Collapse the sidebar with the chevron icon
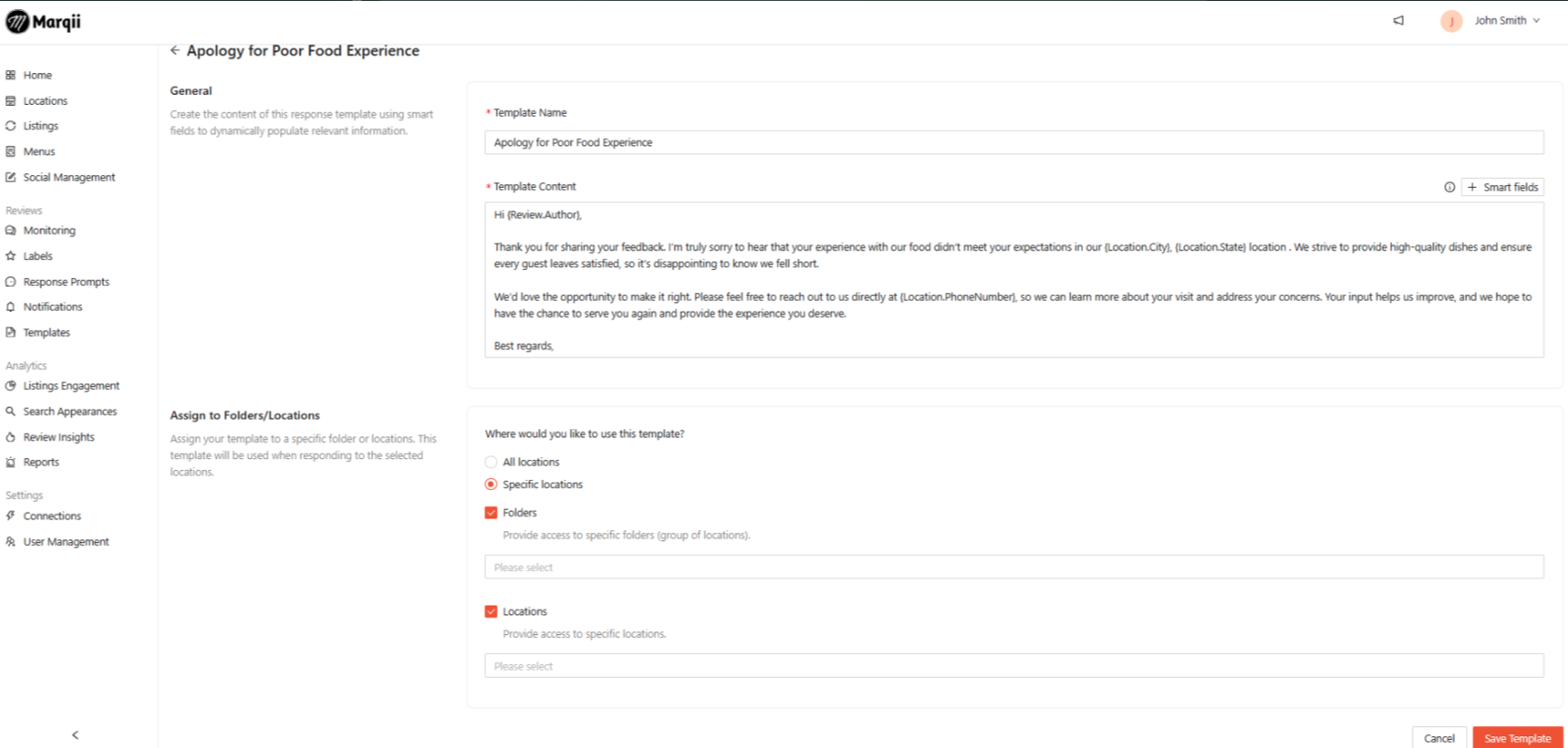1568x748 pixels. click(76, 735)
